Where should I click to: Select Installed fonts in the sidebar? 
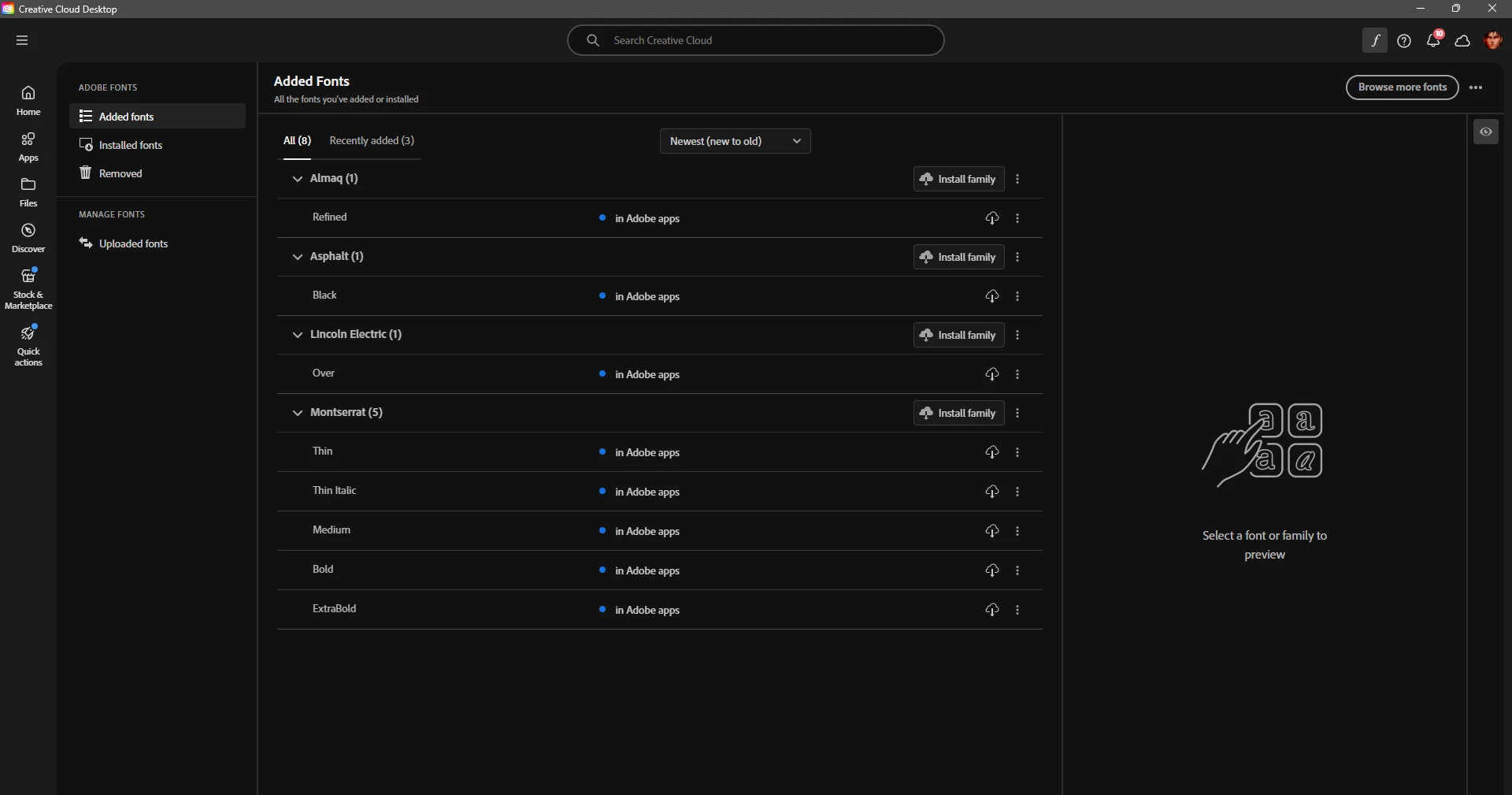coord(157,145)
